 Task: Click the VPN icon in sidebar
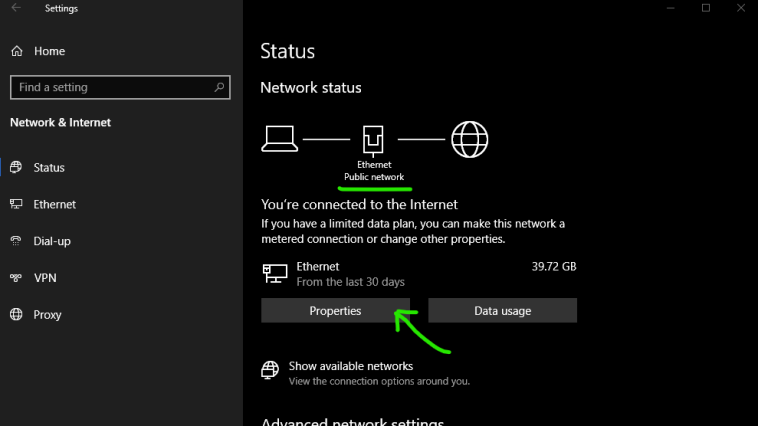[x=16, y=278]
